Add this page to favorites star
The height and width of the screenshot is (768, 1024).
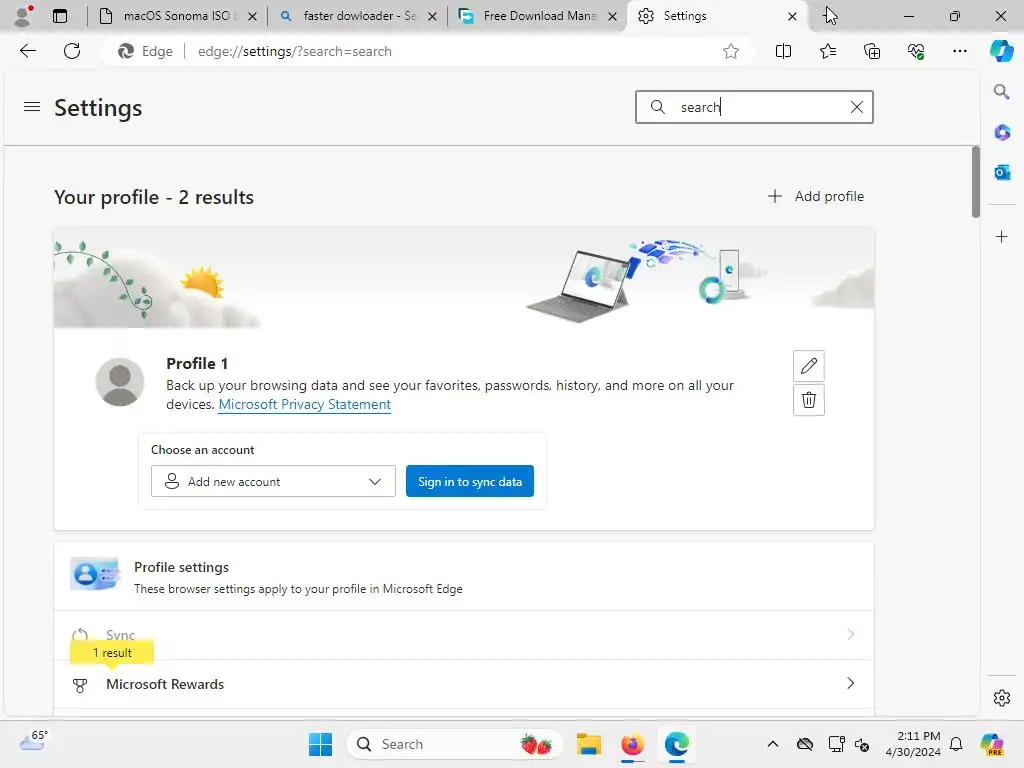click(x=731, y=51)
